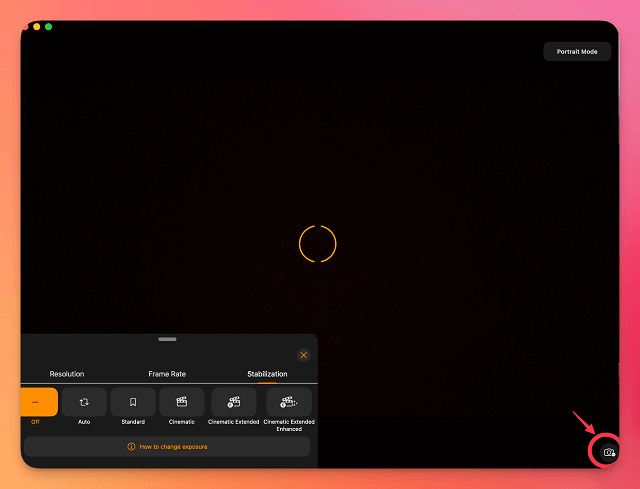Select Cinematic Extended Enhanced stabilization
640x489 pixels.
click(289, 402)
